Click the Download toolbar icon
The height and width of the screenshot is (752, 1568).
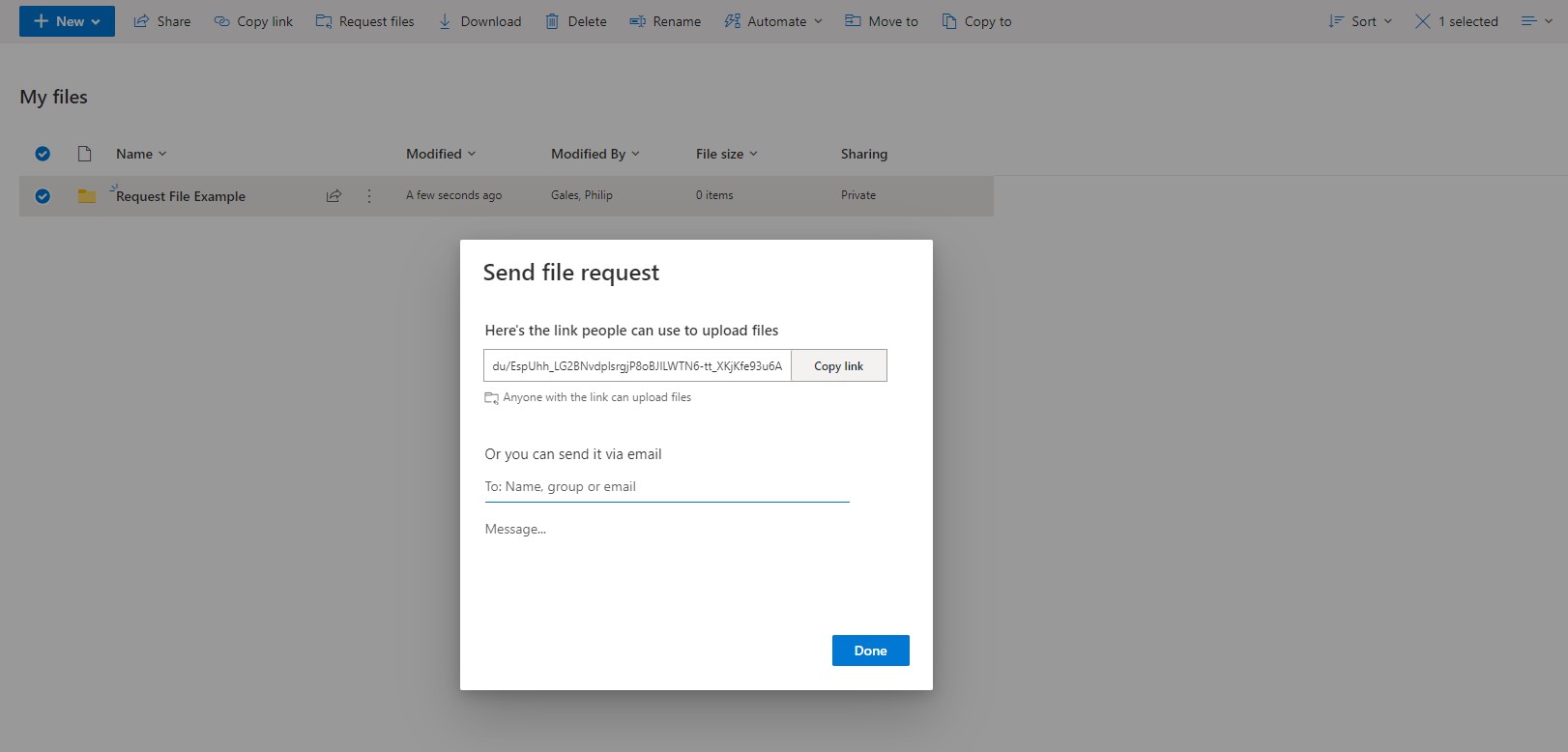click(x=445, y=21)
